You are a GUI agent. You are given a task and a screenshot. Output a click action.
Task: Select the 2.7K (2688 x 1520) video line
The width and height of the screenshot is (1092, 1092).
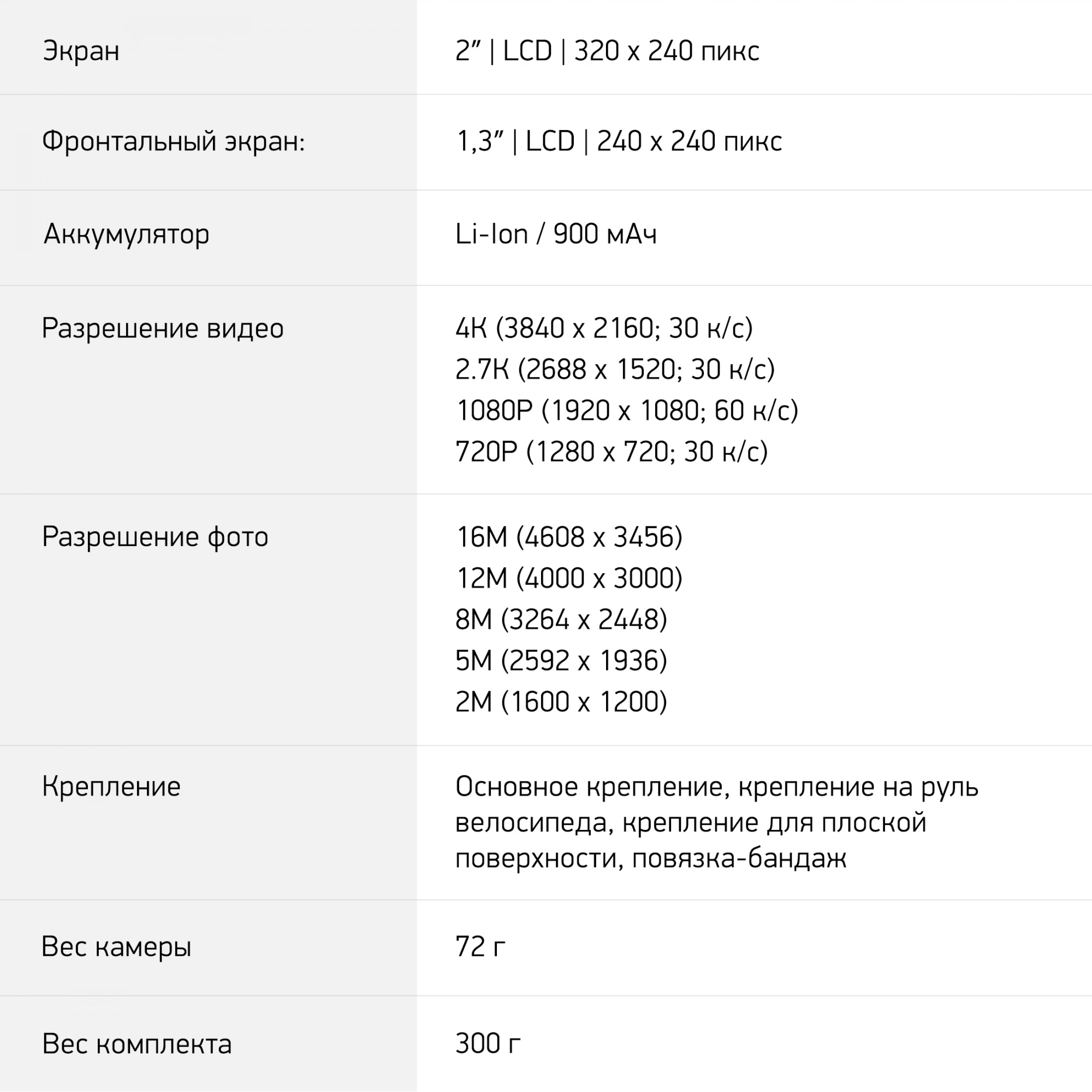[x=614, y=370]
